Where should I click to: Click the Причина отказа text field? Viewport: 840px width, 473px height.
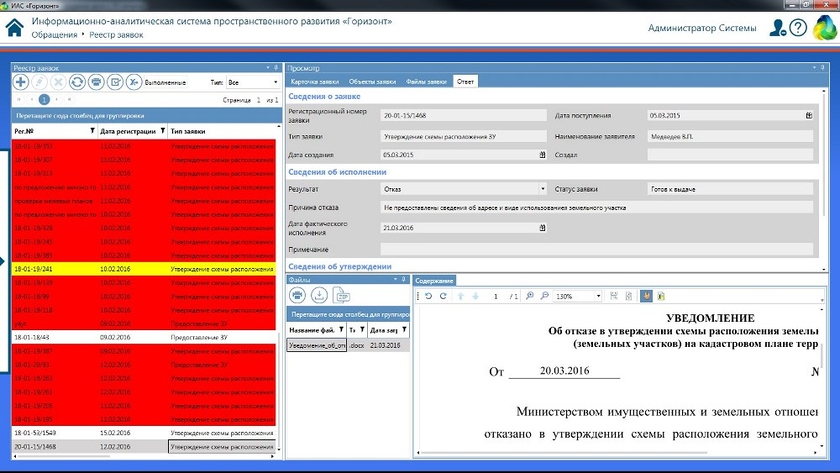600,207
